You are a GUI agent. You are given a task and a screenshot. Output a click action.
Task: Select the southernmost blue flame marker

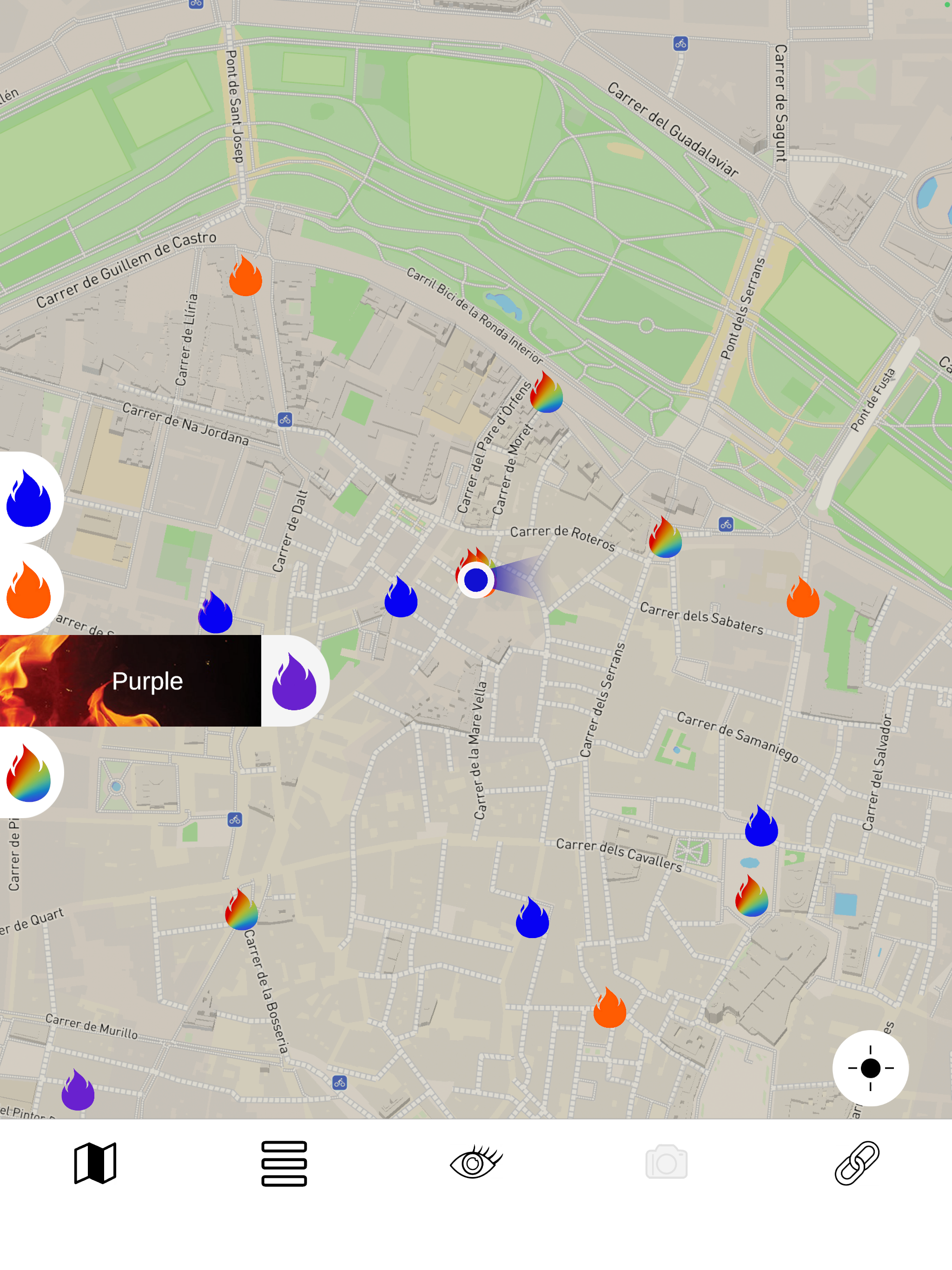click(x=532, y=918)
